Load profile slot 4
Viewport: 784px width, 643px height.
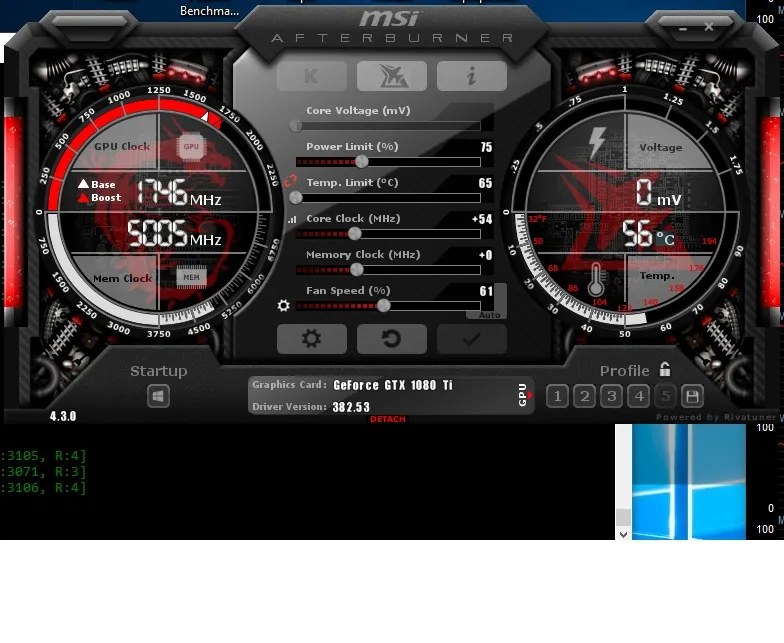point(638,396)
